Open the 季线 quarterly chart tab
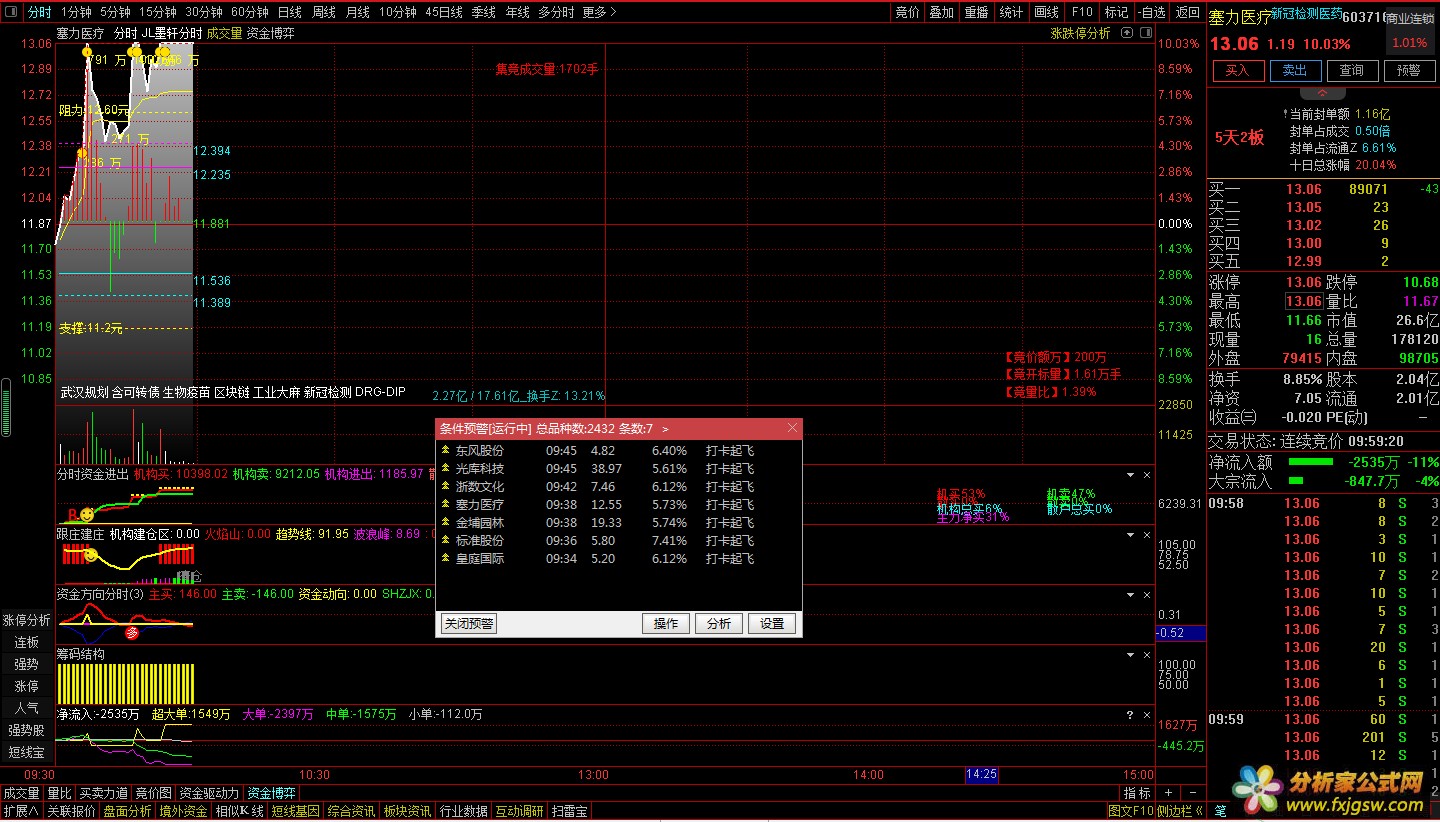Screen dimensions: 1440x822 click(483, 12)
